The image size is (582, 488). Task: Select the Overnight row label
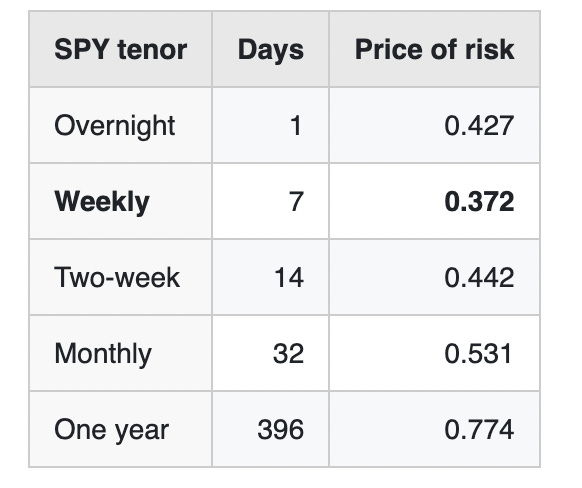115,126
